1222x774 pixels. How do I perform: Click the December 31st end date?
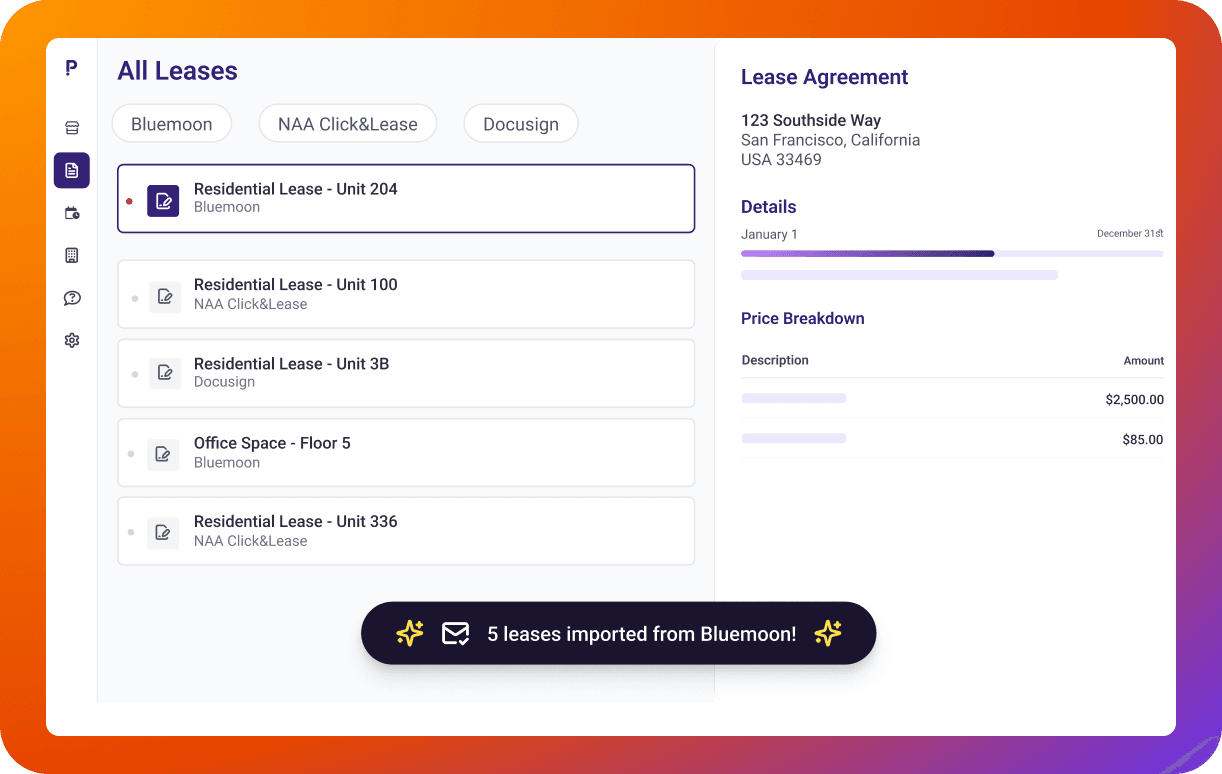click(x=1130, y=234)
